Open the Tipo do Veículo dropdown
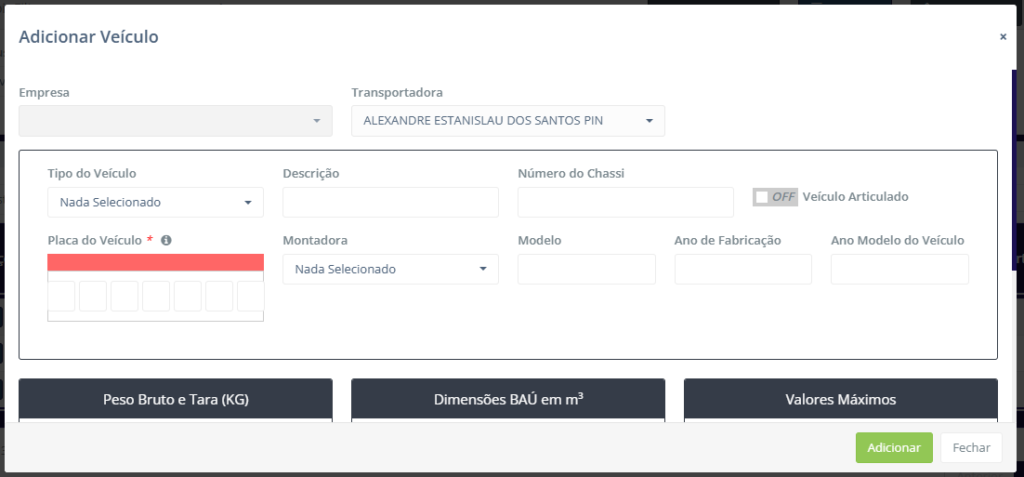The width and height of the screenshot is (1024, 477). pyautogui.click(x=155, y=203)
